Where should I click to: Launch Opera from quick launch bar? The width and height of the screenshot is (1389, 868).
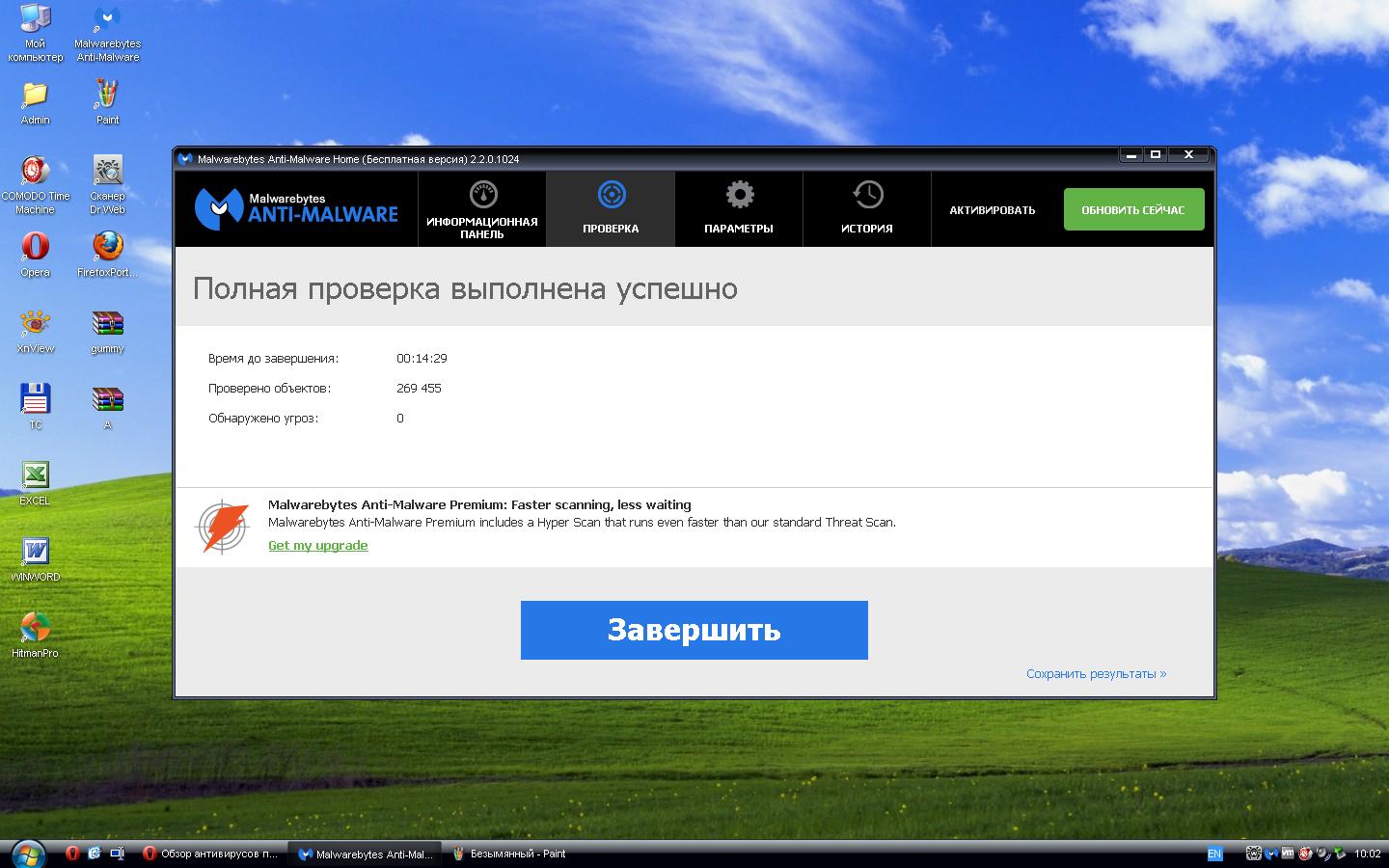72,854
